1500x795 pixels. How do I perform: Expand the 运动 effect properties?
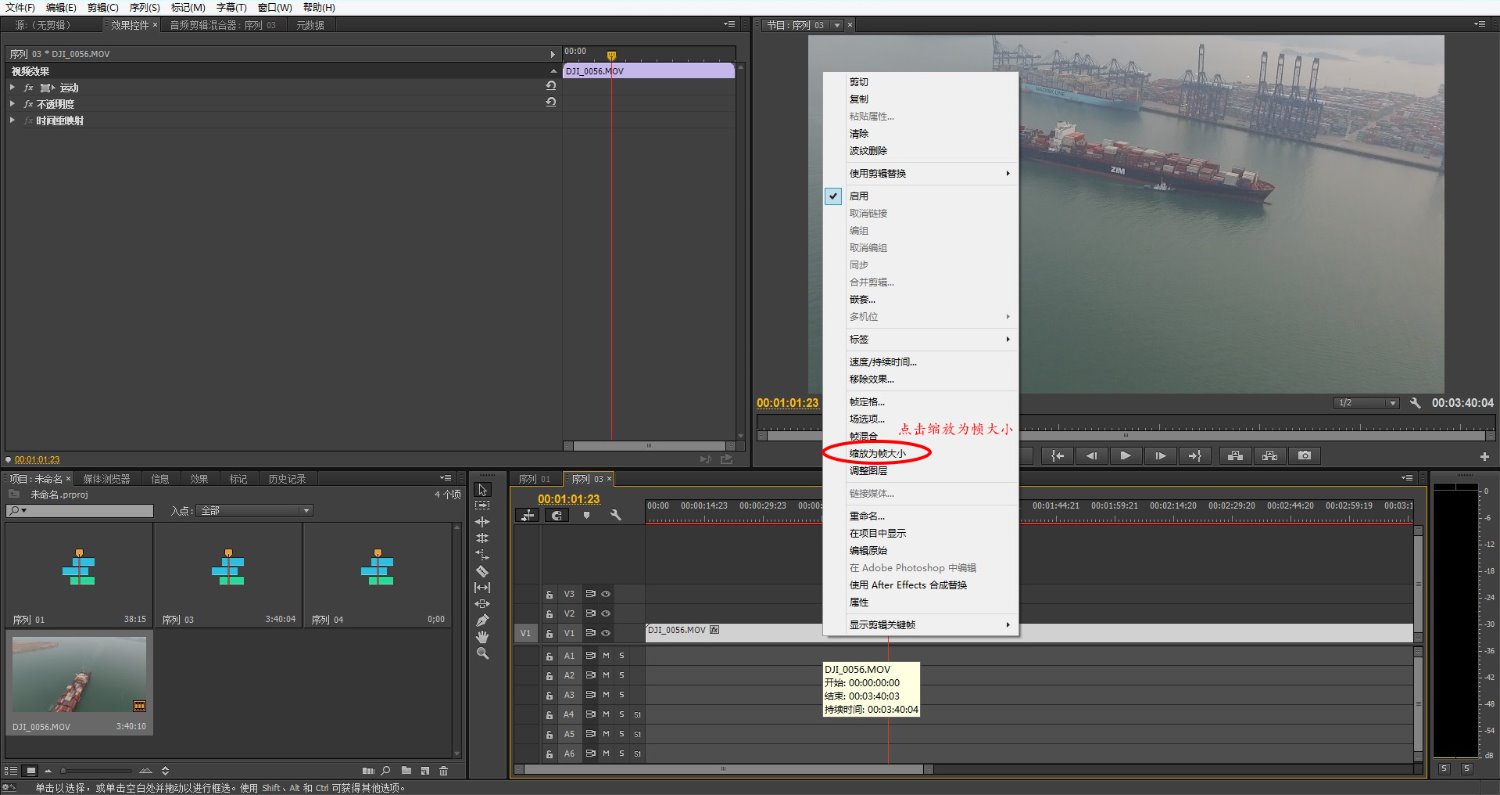(12, 87)
